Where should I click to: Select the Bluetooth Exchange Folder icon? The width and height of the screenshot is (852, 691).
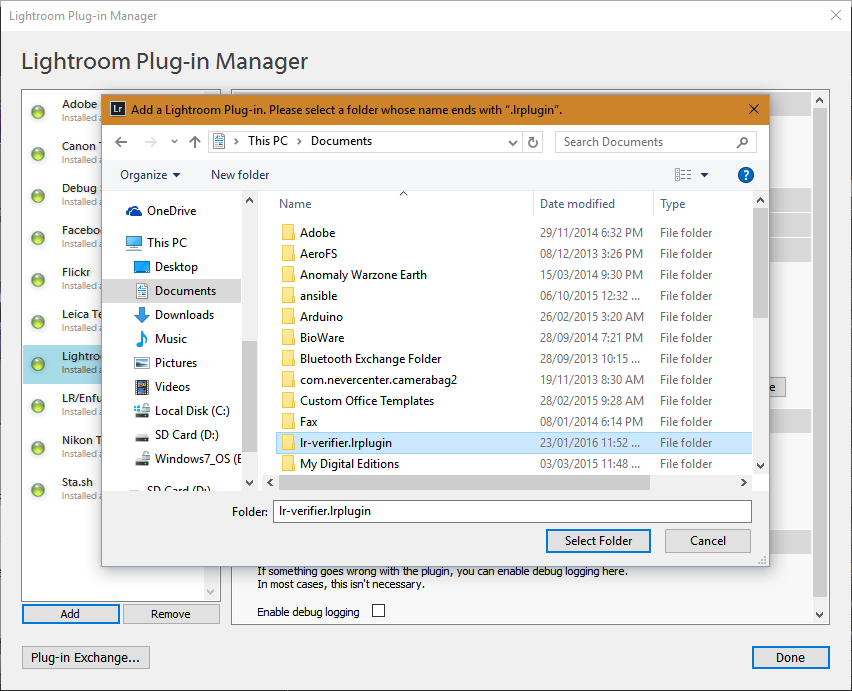point(288,359)
